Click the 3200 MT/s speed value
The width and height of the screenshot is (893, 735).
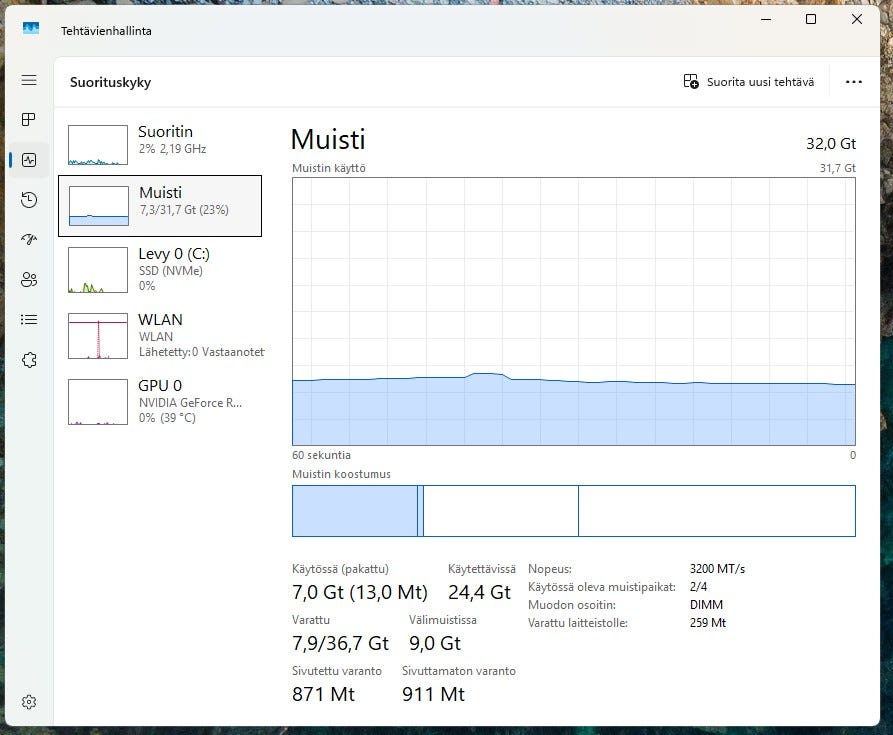tap(718, 569)
